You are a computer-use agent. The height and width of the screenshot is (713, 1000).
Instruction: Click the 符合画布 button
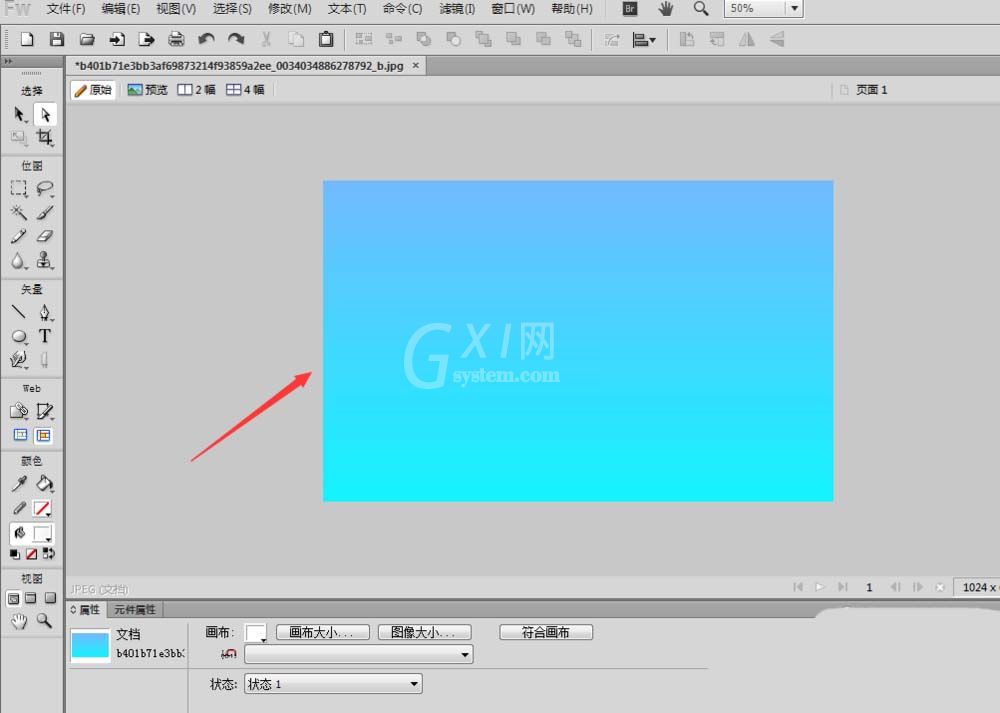(x=546, y=632)
